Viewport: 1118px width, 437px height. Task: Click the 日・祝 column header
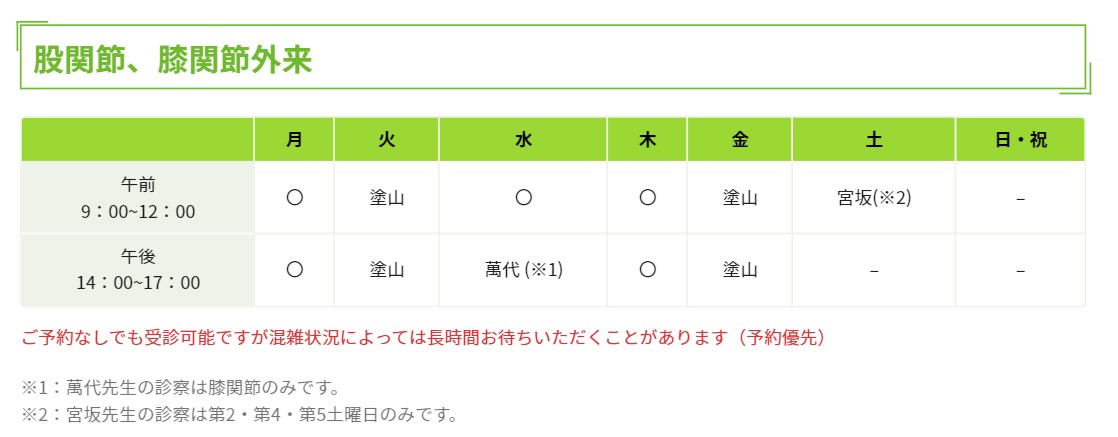1020,141
